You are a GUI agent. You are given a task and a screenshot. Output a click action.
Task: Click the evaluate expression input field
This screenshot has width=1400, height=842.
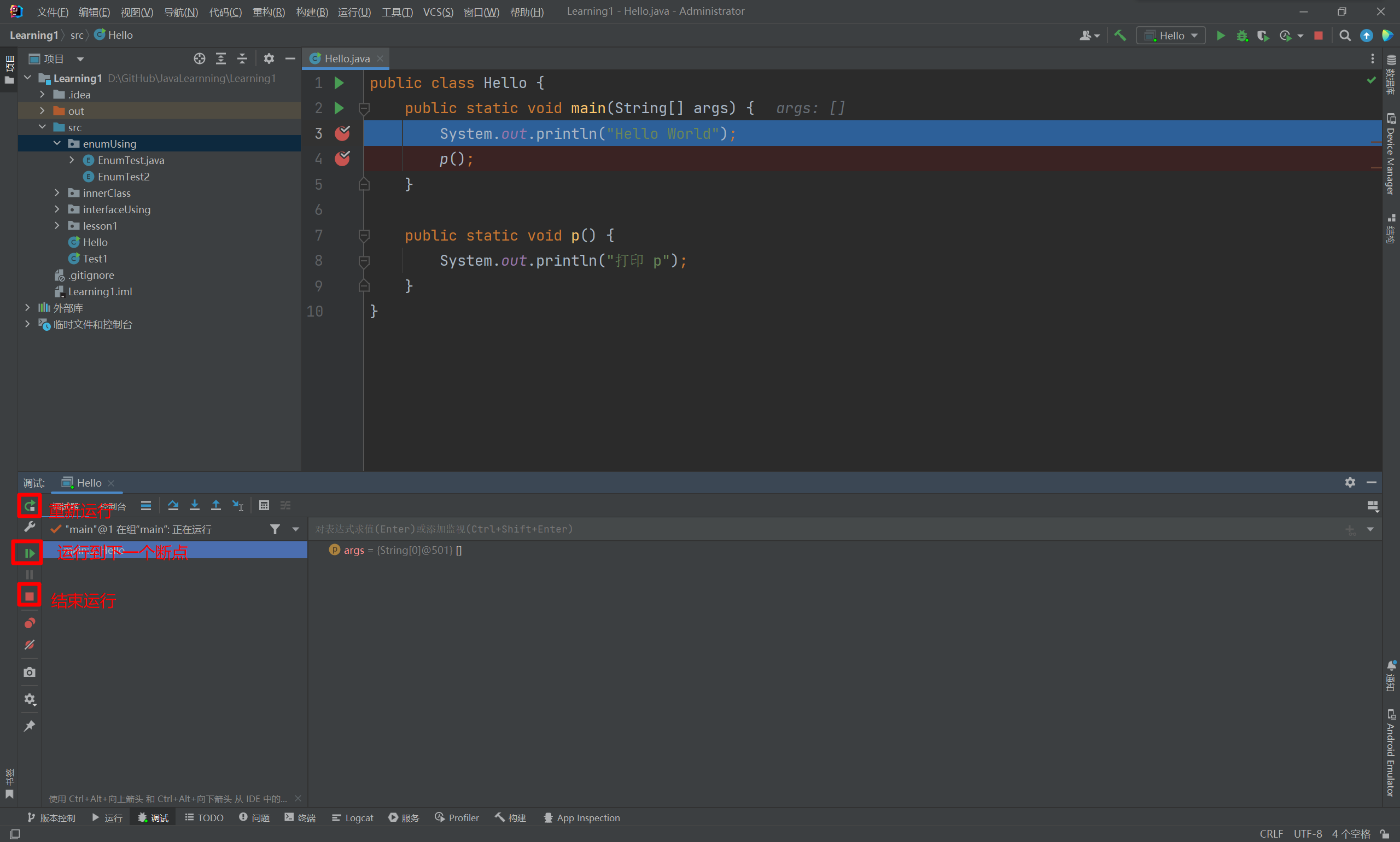pyautogui.click(x=823, y=529)
